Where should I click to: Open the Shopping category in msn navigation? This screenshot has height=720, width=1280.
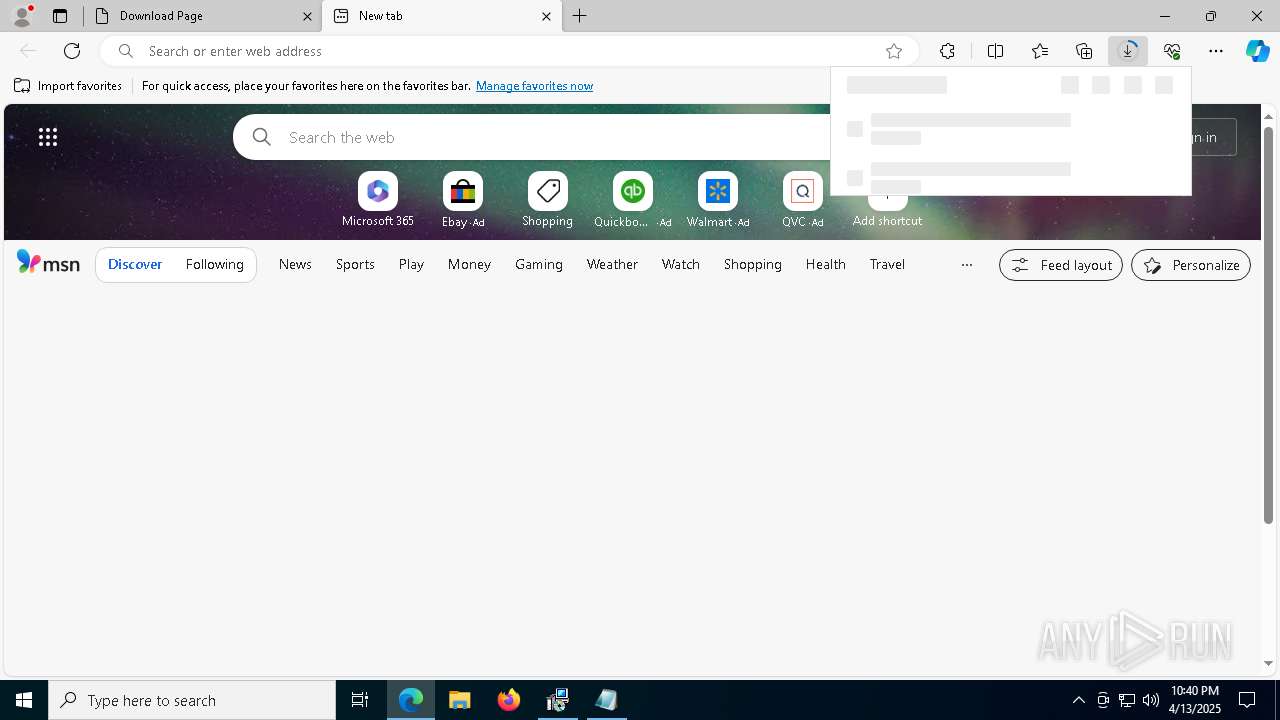[x=753, y=264]
